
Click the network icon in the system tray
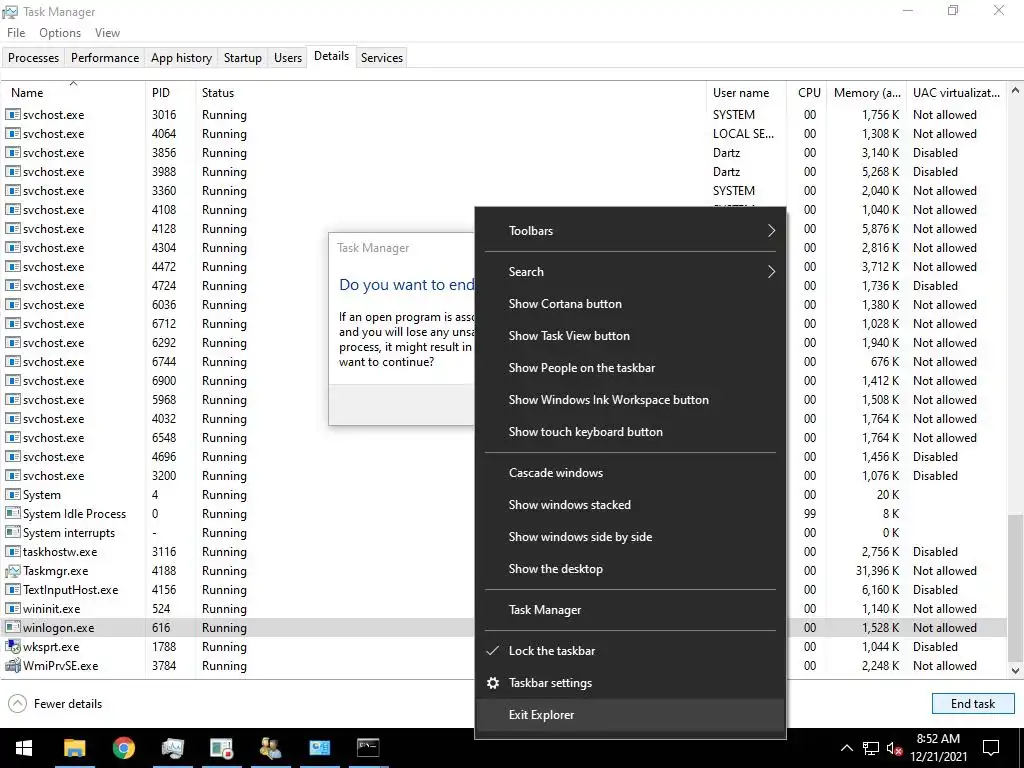coord(871,748)
